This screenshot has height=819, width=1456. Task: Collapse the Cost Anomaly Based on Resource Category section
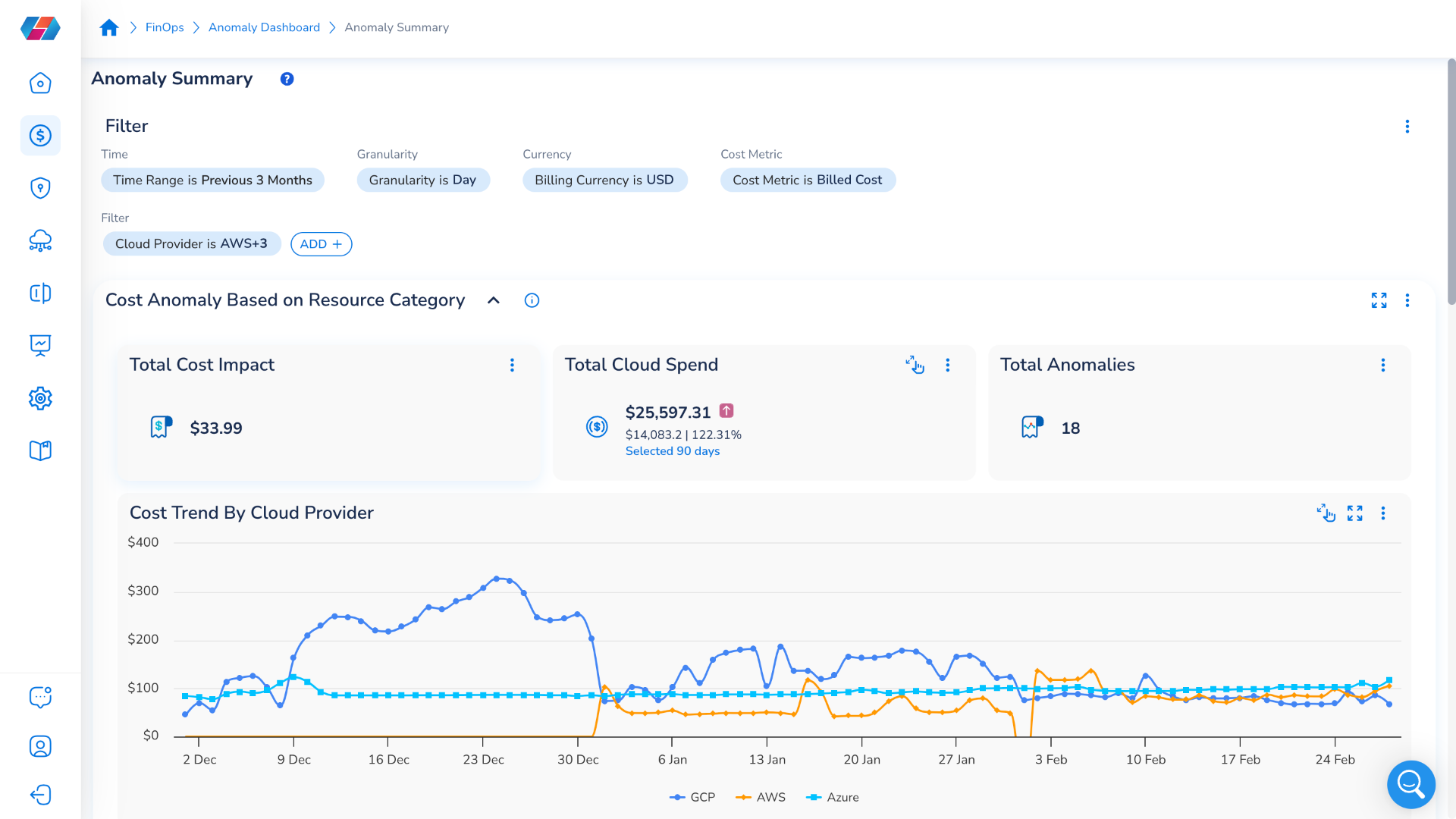[494, 300]
